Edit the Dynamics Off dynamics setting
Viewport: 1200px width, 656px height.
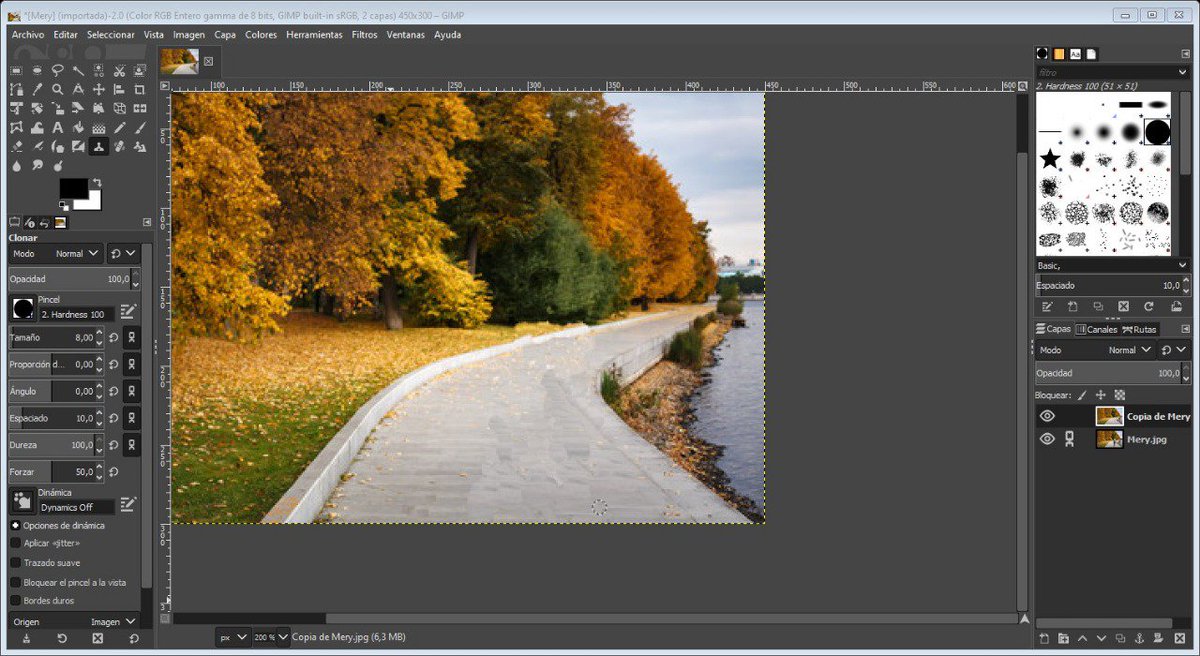(128, 504)
